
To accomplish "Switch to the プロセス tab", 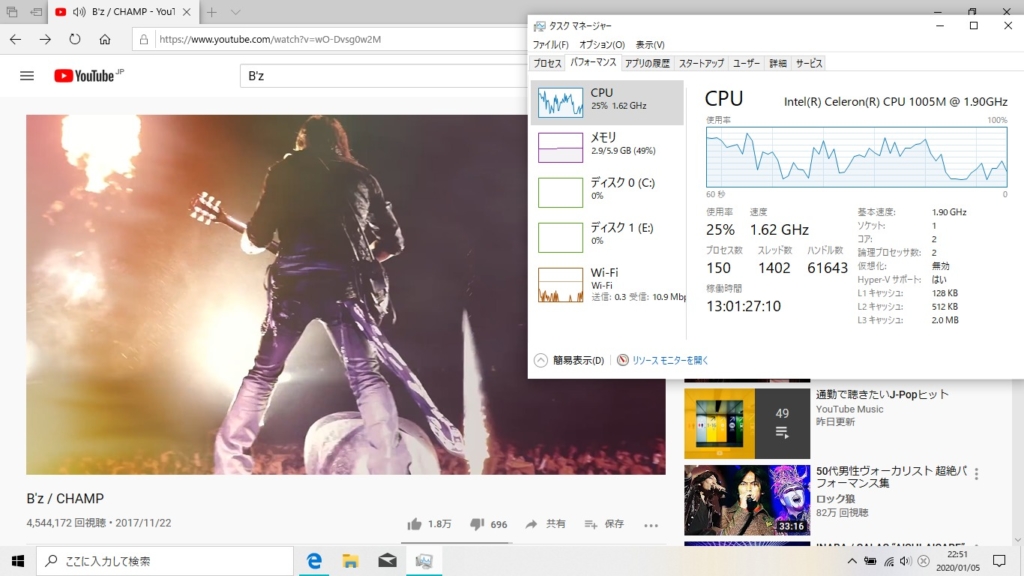I will pos(547,63).
